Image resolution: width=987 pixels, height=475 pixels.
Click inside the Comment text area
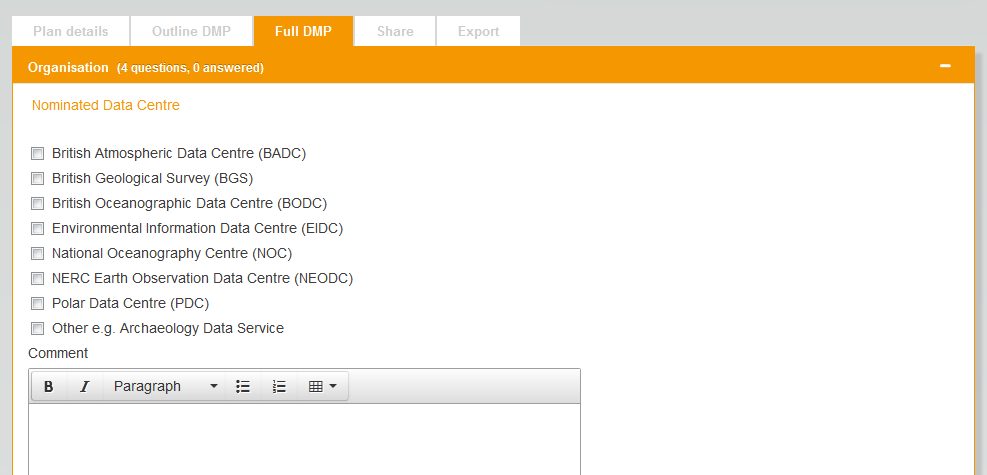click(x=304, y=438)
